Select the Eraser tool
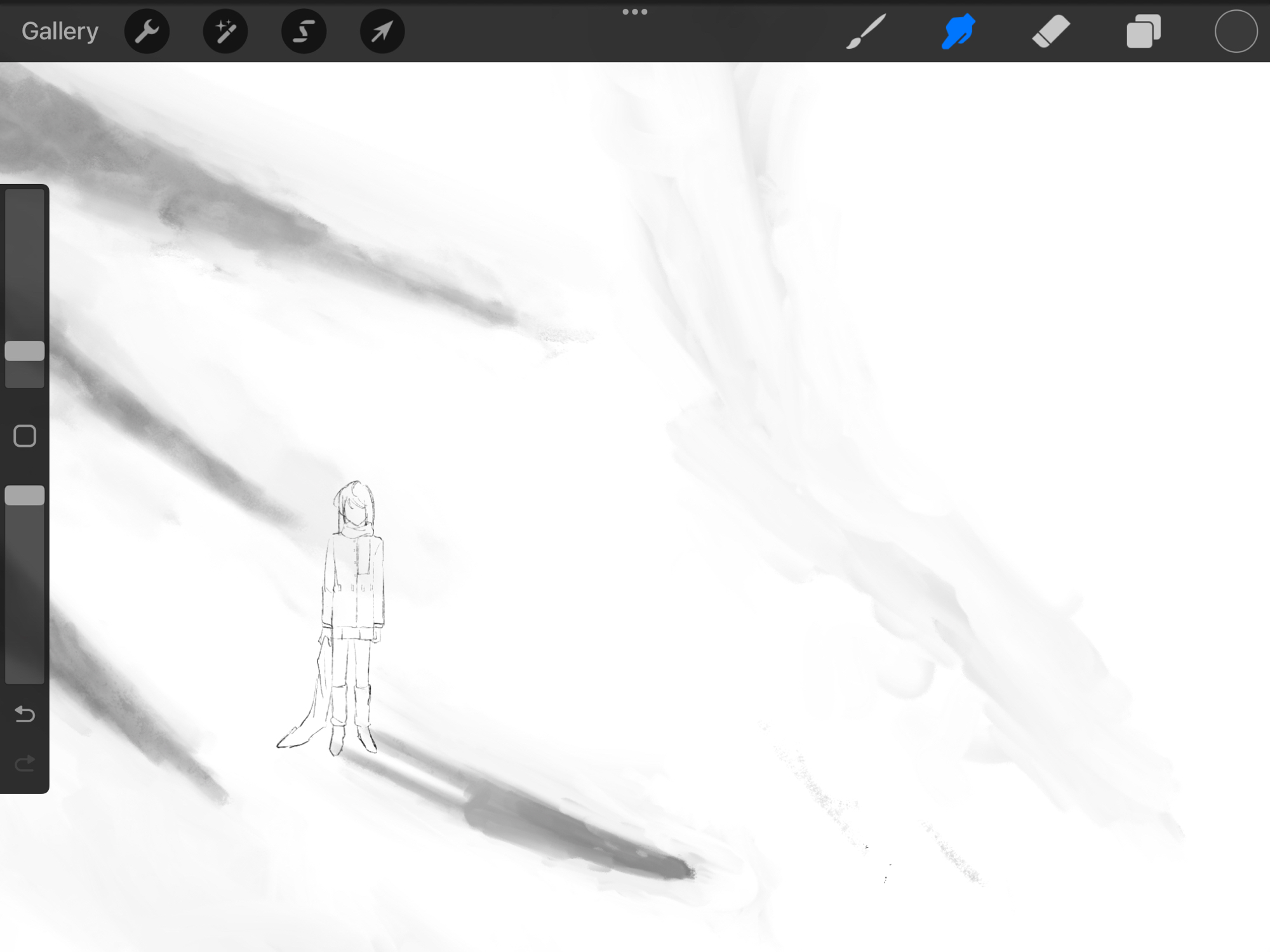Viewport: 1270px width, 952px height. pyautogui.click(x=1051, y=31)
